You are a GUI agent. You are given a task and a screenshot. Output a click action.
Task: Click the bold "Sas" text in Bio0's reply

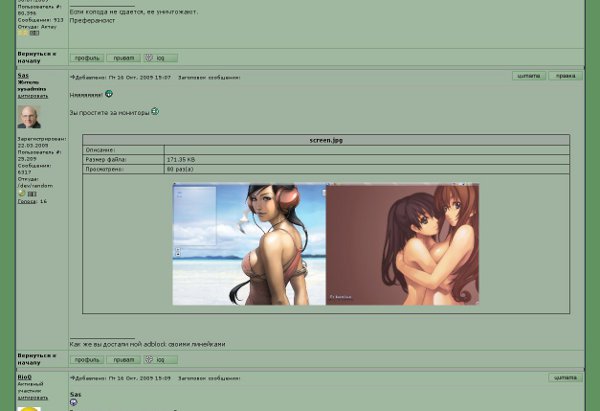[x=75, y=394]
